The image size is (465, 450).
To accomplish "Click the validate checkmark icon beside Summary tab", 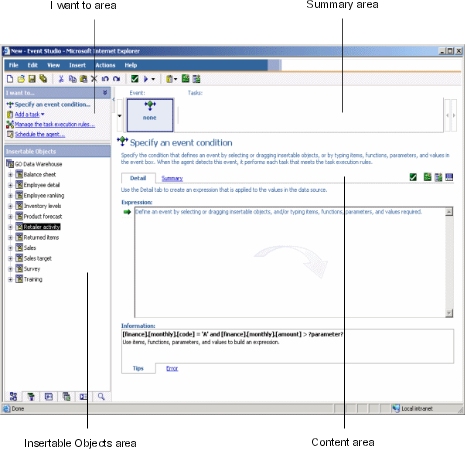I will (413, 177).
